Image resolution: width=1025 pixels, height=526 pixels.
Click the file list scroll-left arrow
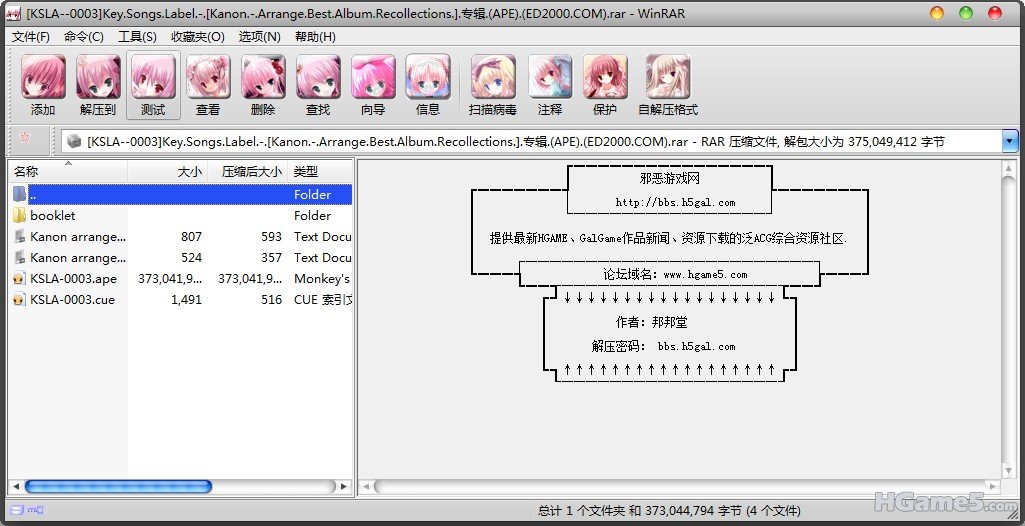[16, 486]
